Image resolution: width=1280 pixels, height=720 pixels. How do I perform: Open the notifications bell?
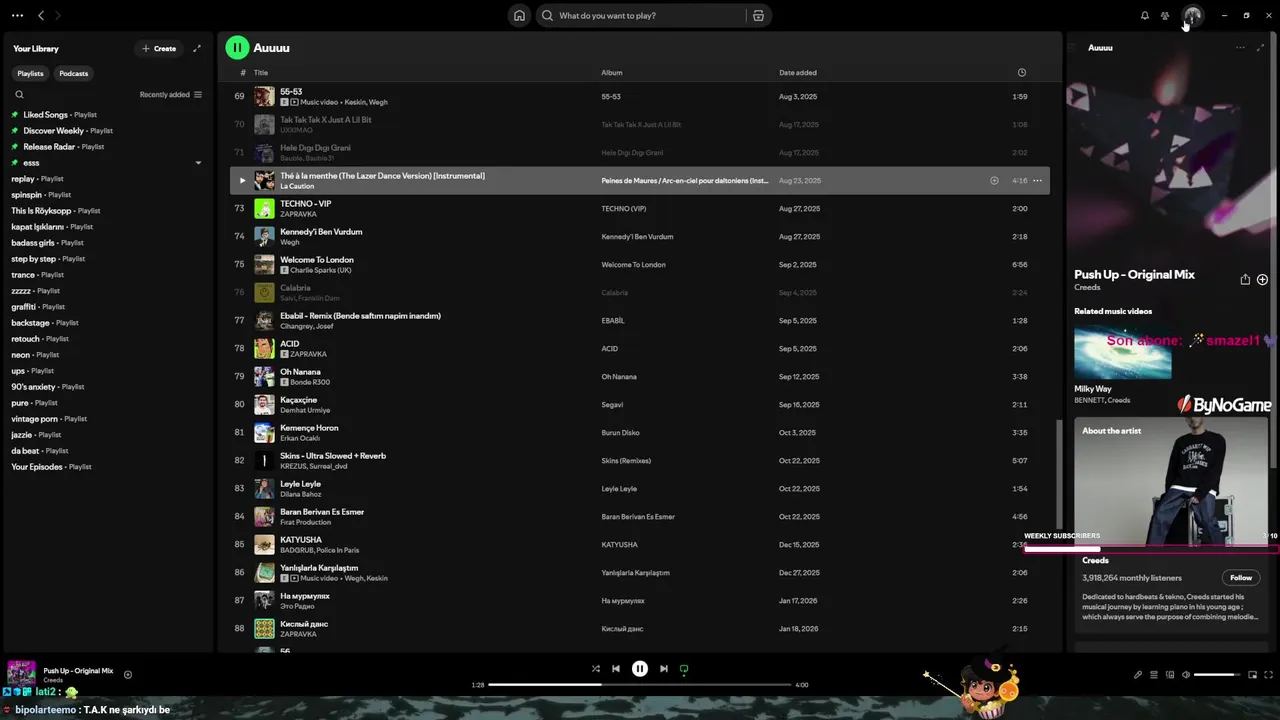[1145, 16]
